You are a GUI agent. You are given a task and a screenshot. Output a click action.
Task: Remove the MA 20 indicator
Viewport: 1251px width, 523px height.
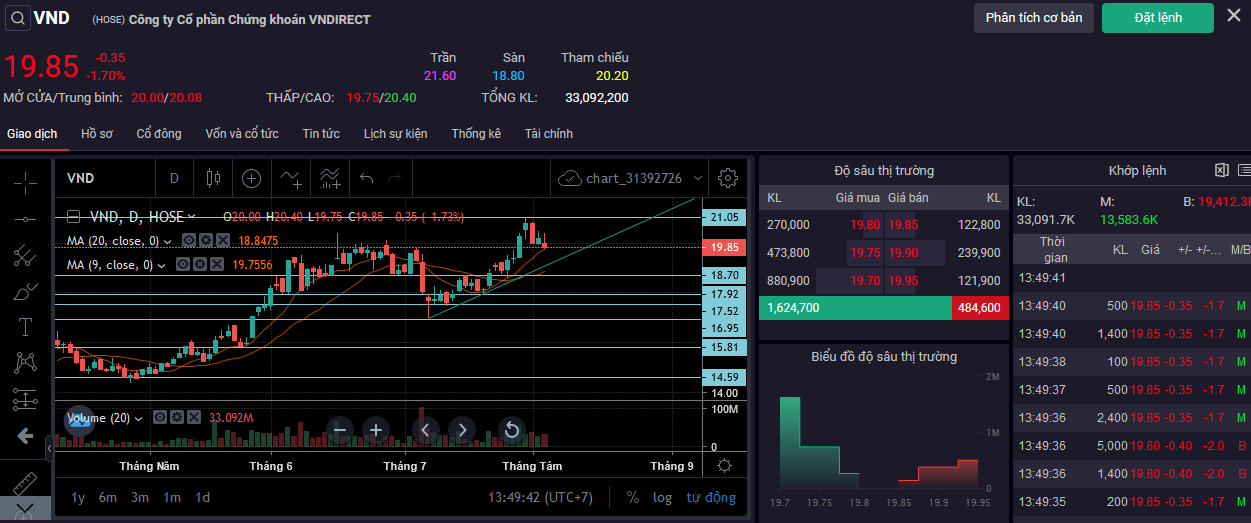click(222, 241)
